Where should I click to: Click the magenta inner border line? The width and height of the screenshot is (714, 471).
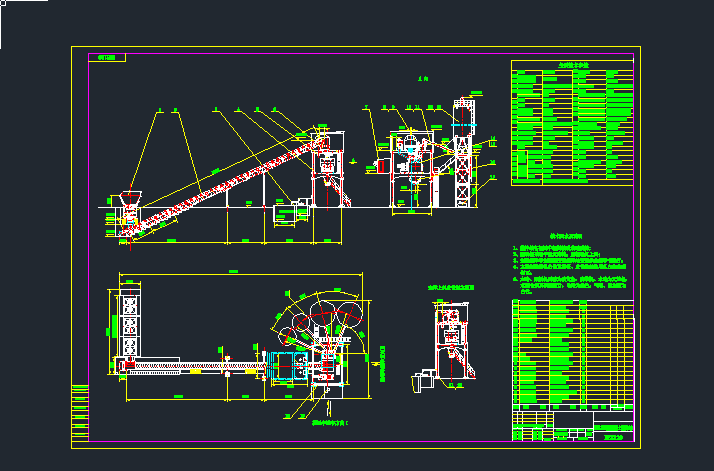[x=89, y=250]
